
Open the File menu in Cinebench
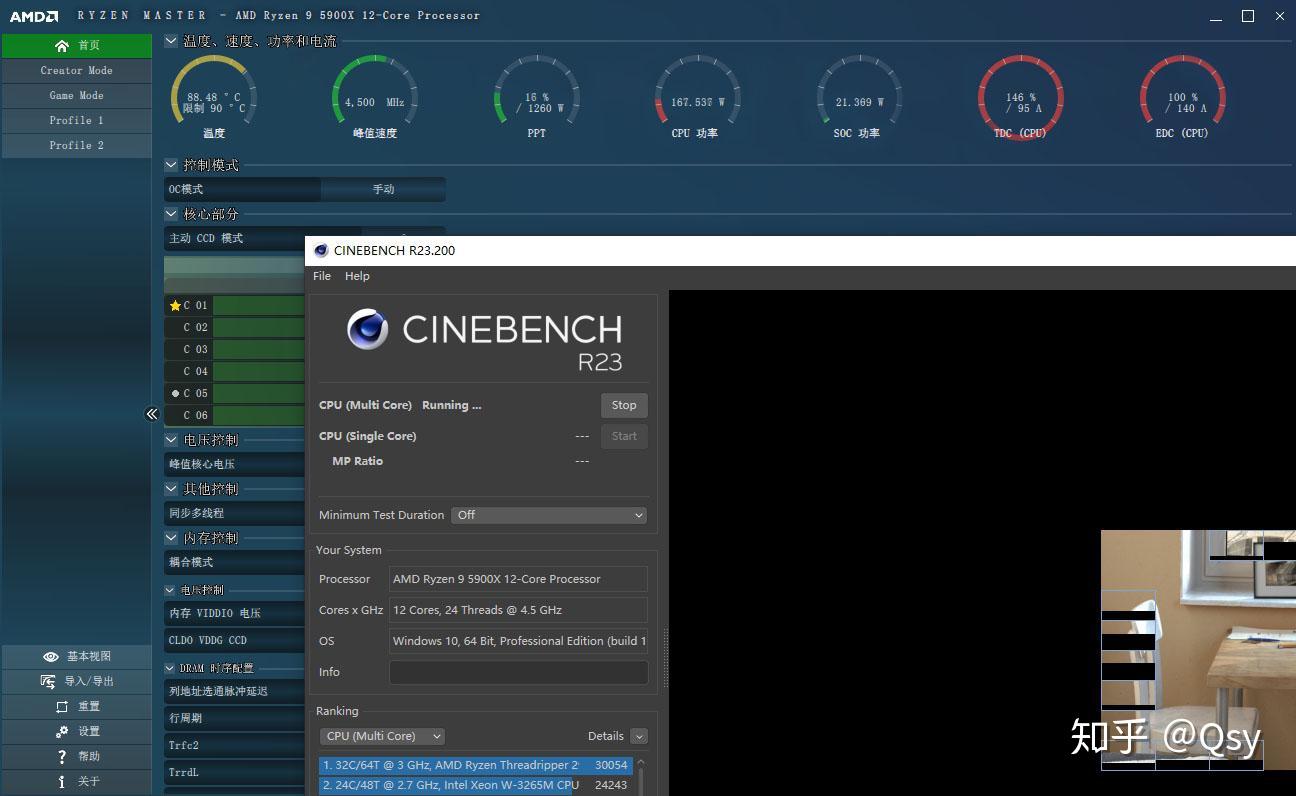(x=322, y=276)
